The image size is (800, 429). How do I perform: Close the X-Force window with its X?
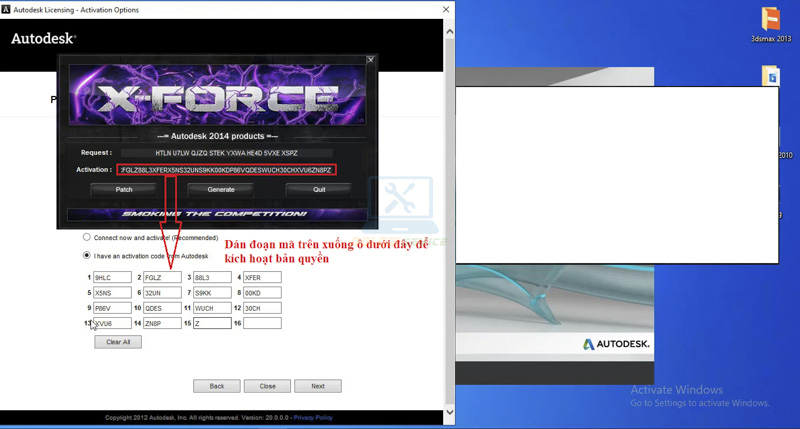(370, 60)
